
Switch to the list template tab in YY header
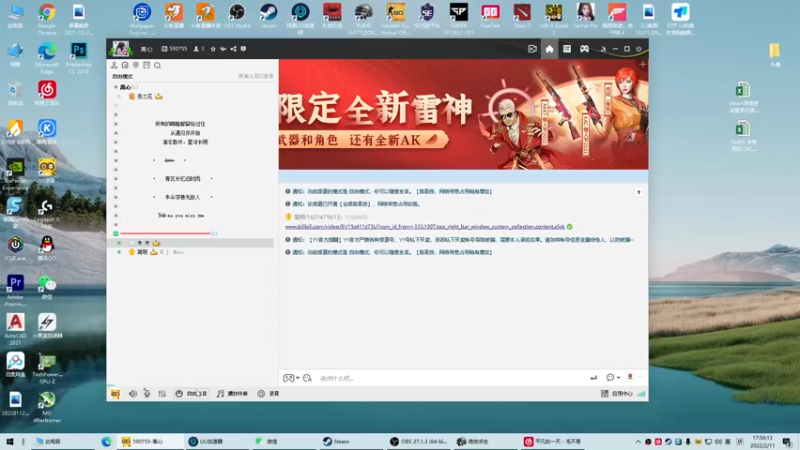(567, 49)
